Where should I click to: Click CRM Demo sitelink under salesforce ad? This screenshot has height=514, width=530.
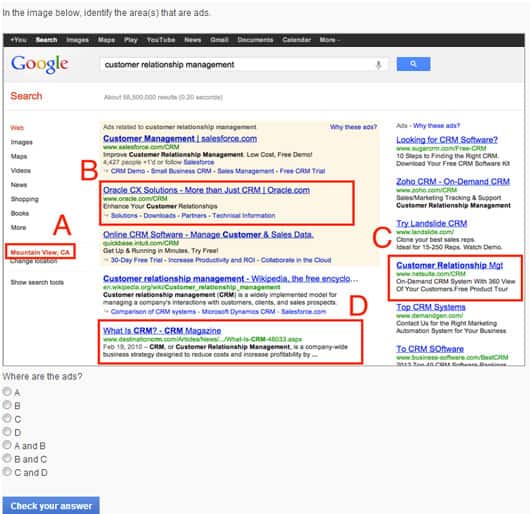tap(128, 171)
